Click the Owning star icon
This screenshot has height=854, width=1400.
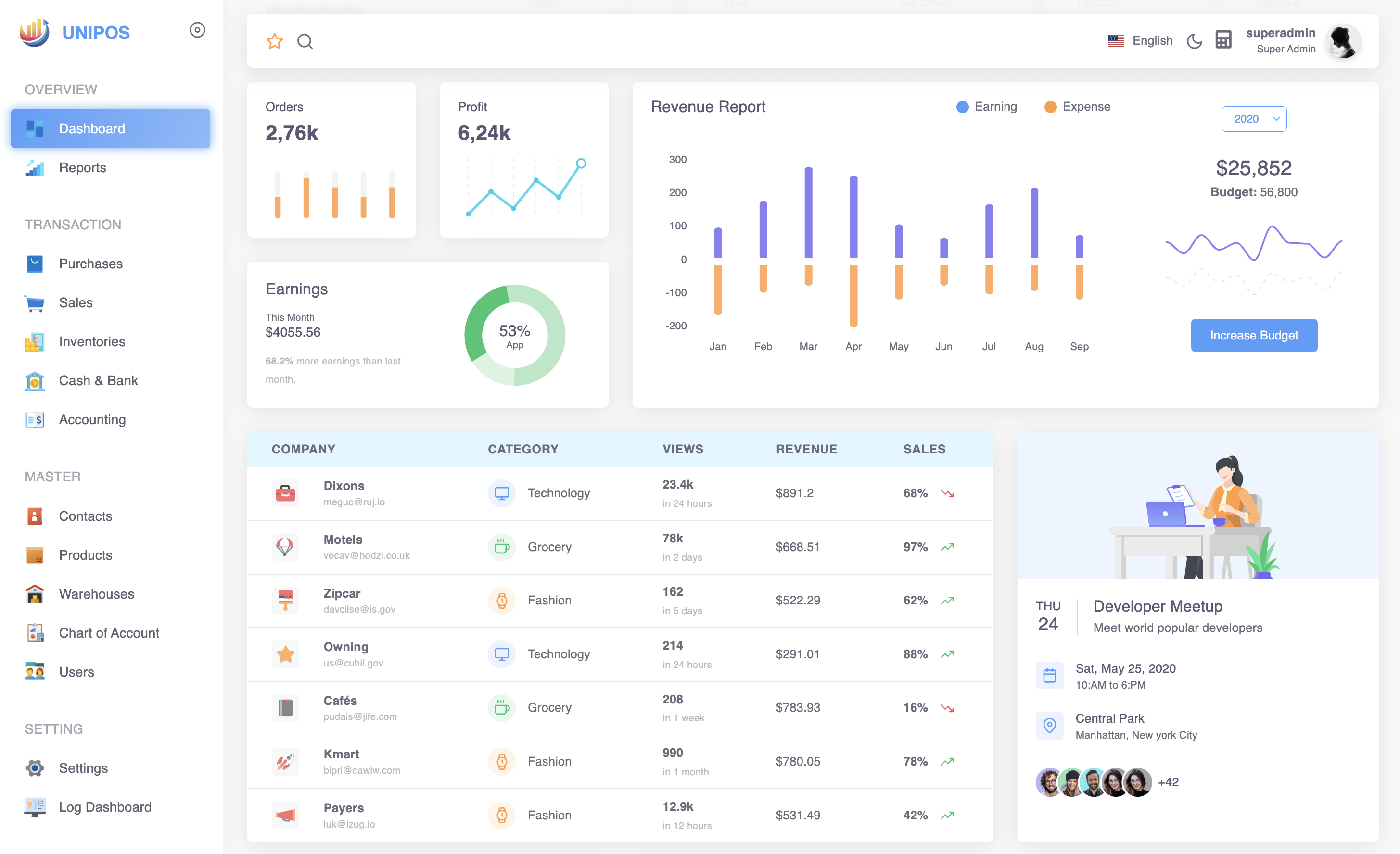(x=285, y=654)
